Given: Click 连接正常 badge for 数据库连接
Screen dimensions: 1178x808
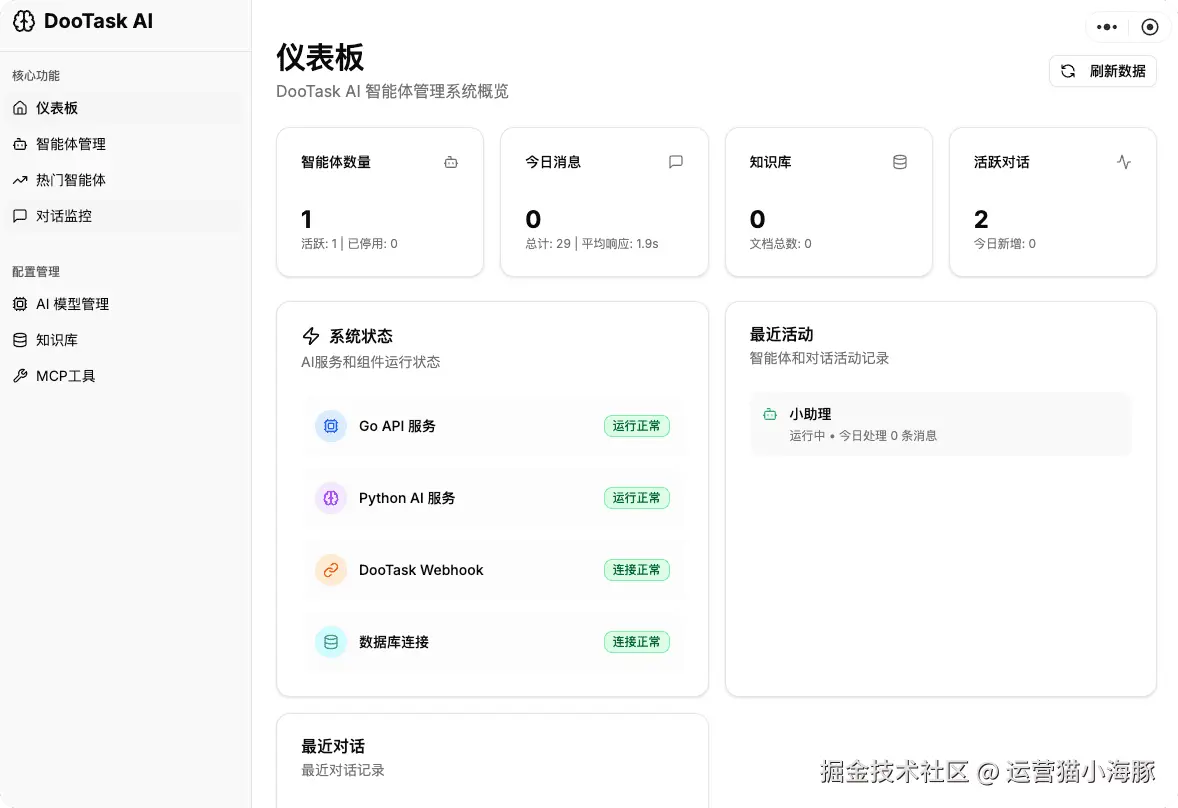Looking at the screenshot, I should [x=636, y=642].
